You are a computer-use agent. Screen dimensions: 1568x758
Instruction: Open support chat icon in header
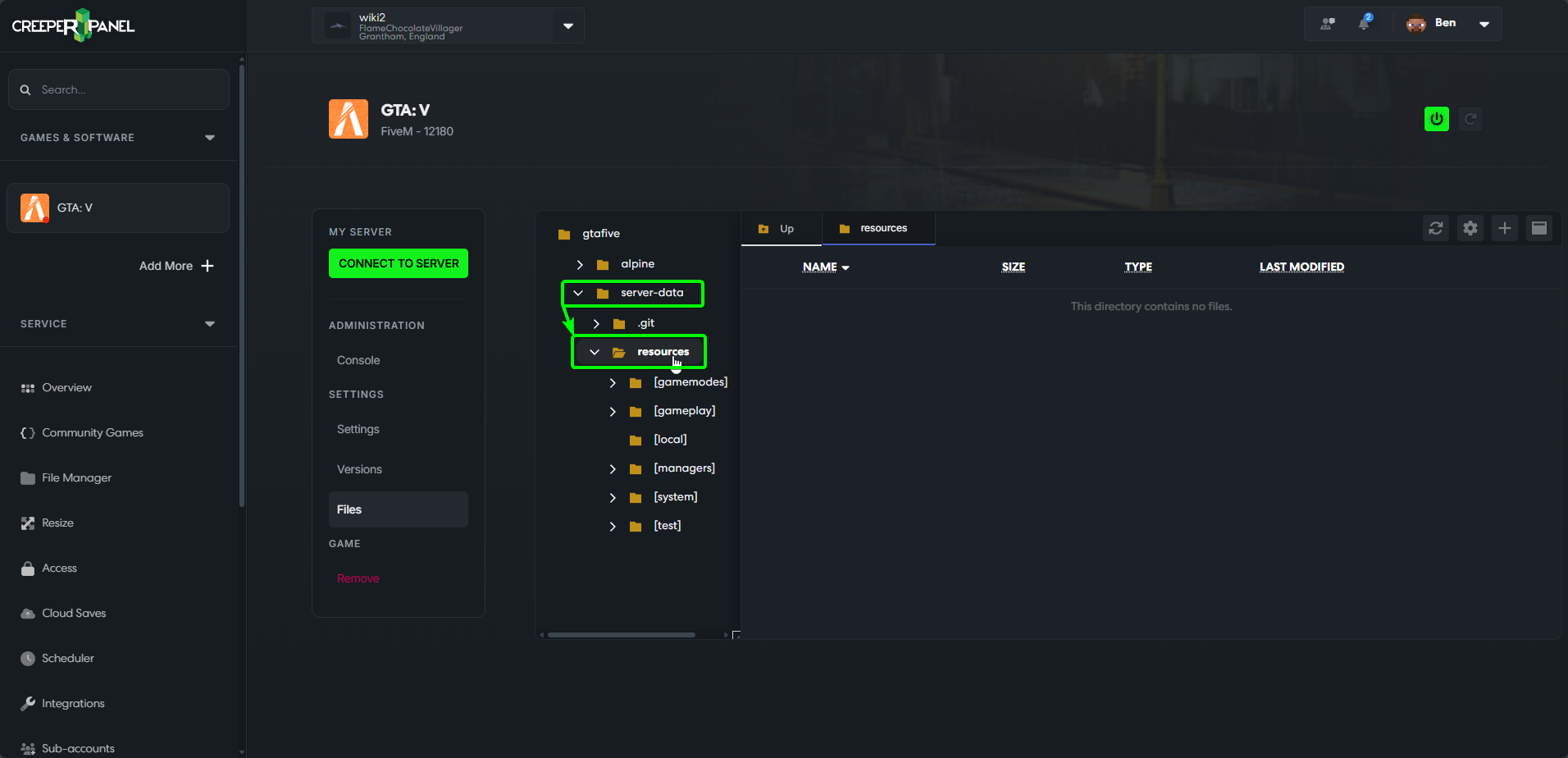[1326, 23]
